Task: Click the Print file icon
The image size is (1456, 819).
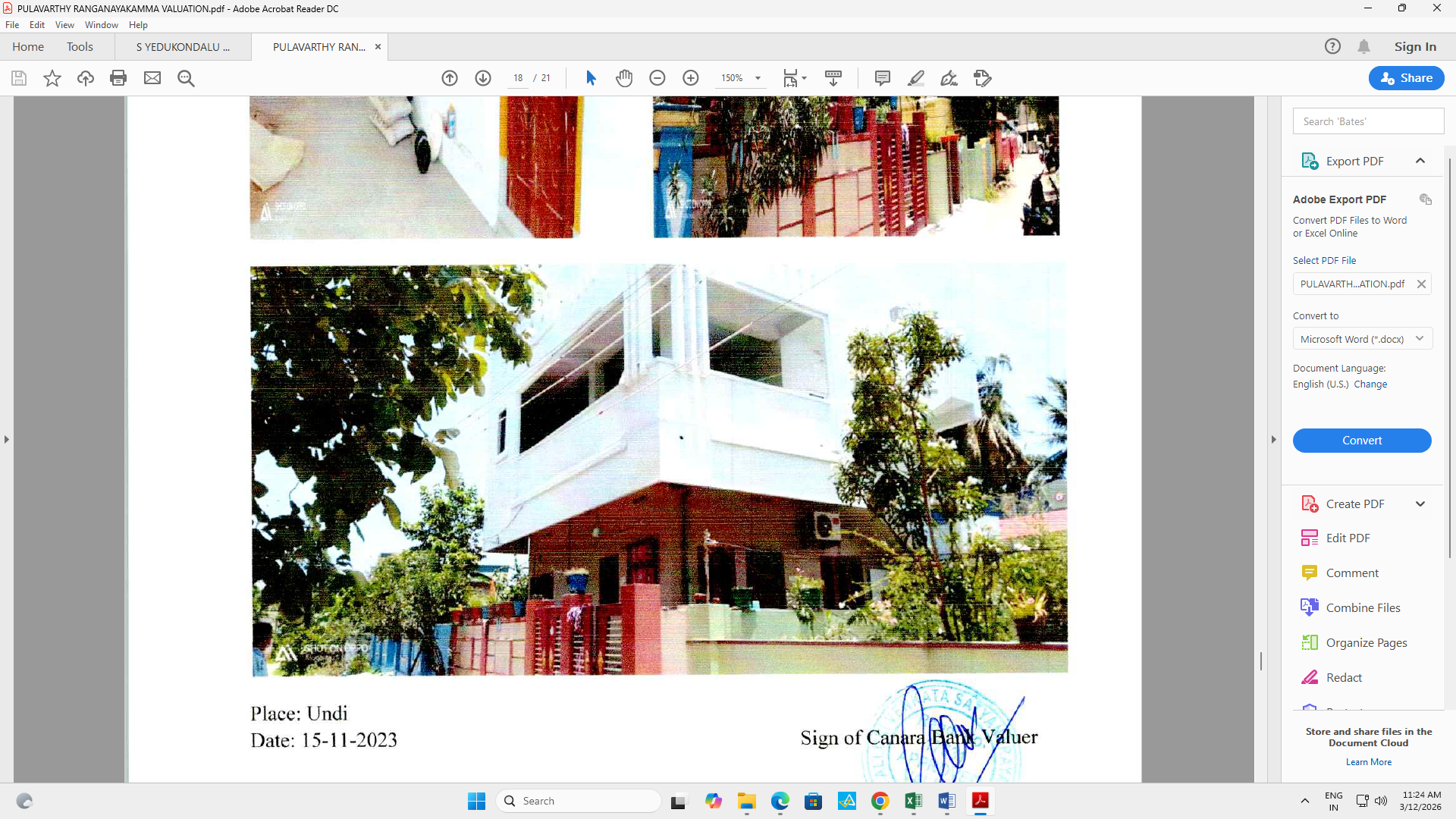Action: pos(118,78)
